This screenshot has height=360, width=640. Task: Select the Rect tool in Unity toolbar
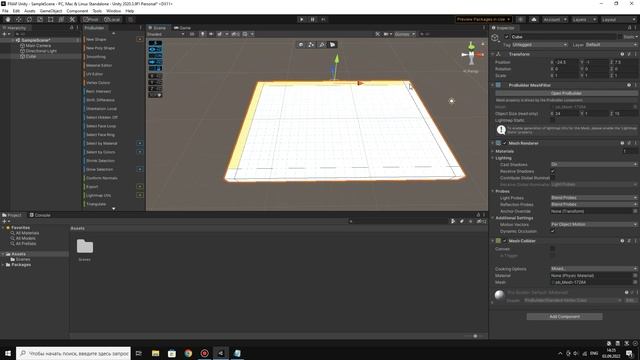click(x=51, y=19)
